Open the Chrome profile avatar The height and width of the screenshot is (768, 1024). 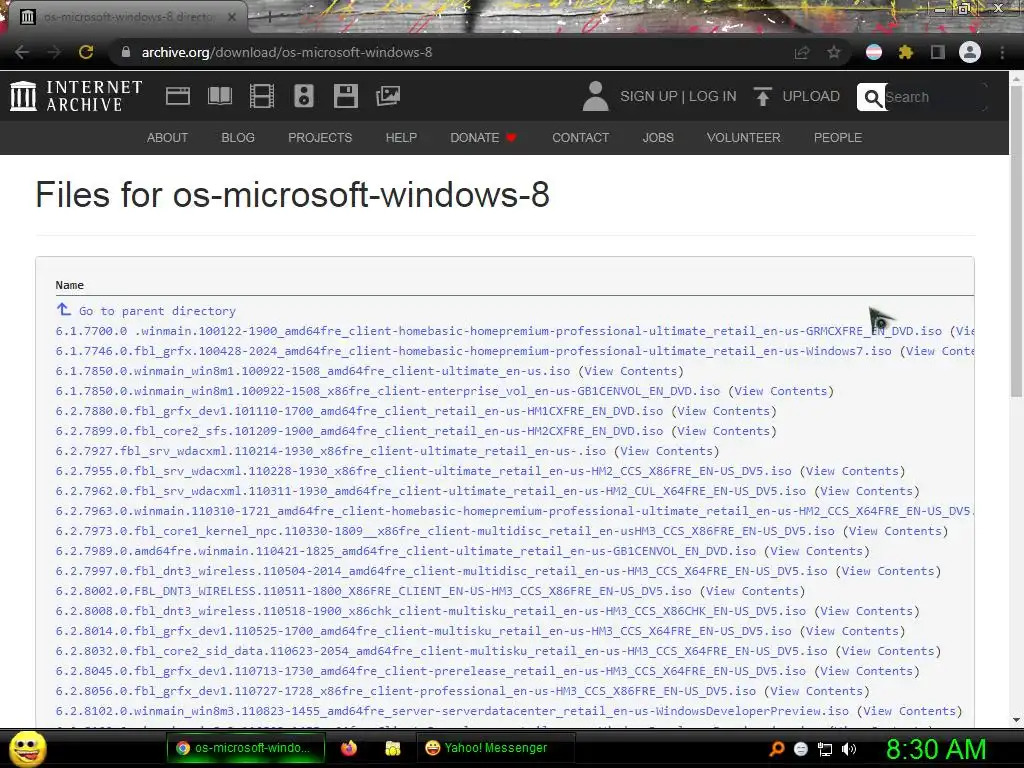point(970,52)
